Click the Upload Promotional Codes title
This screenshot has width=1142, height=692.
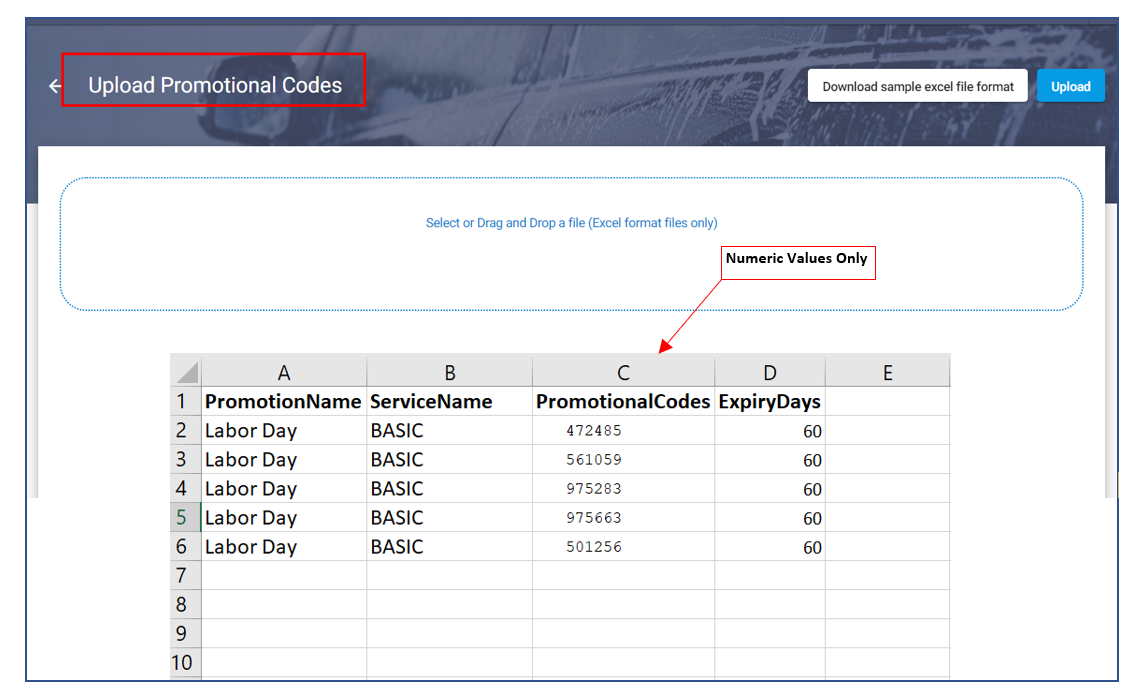pos(214,86)
